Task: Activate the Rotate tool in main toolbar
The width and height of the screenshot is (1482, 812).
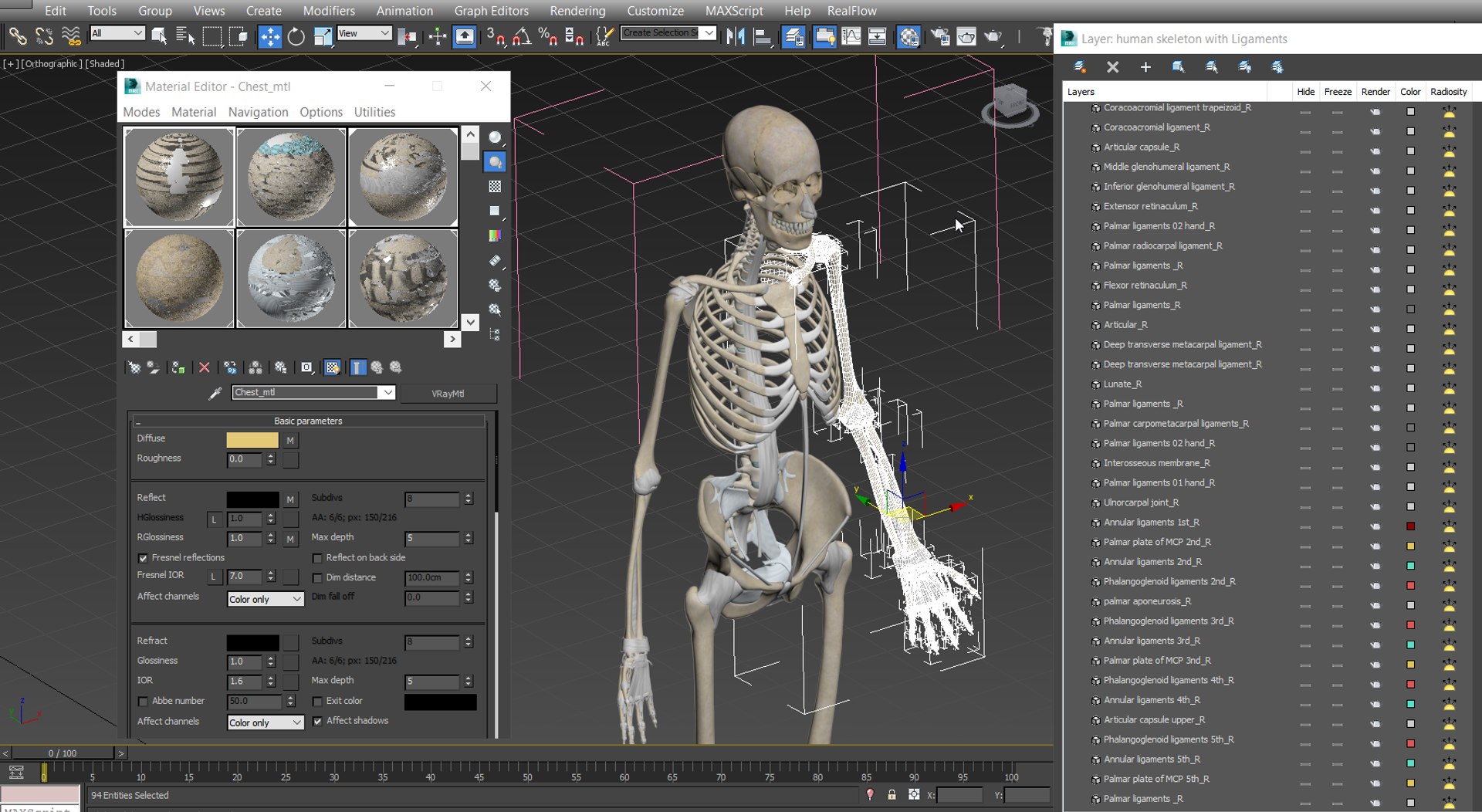Action: click(x=296, y=36)
